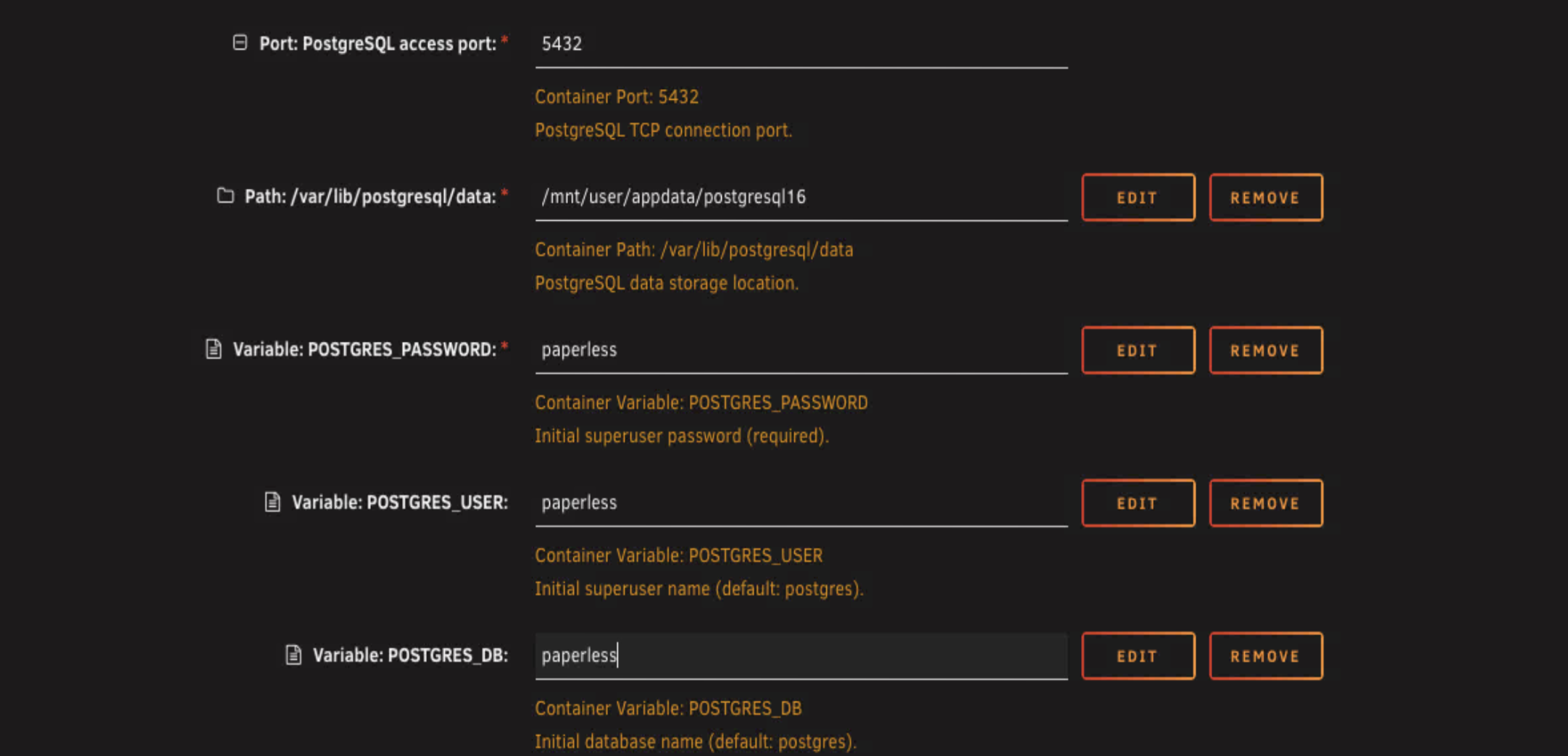Screen dimensions: 1568x756
Task: Click the document icon beside POSTGRES_USER
Action: (x=272, y=502)
